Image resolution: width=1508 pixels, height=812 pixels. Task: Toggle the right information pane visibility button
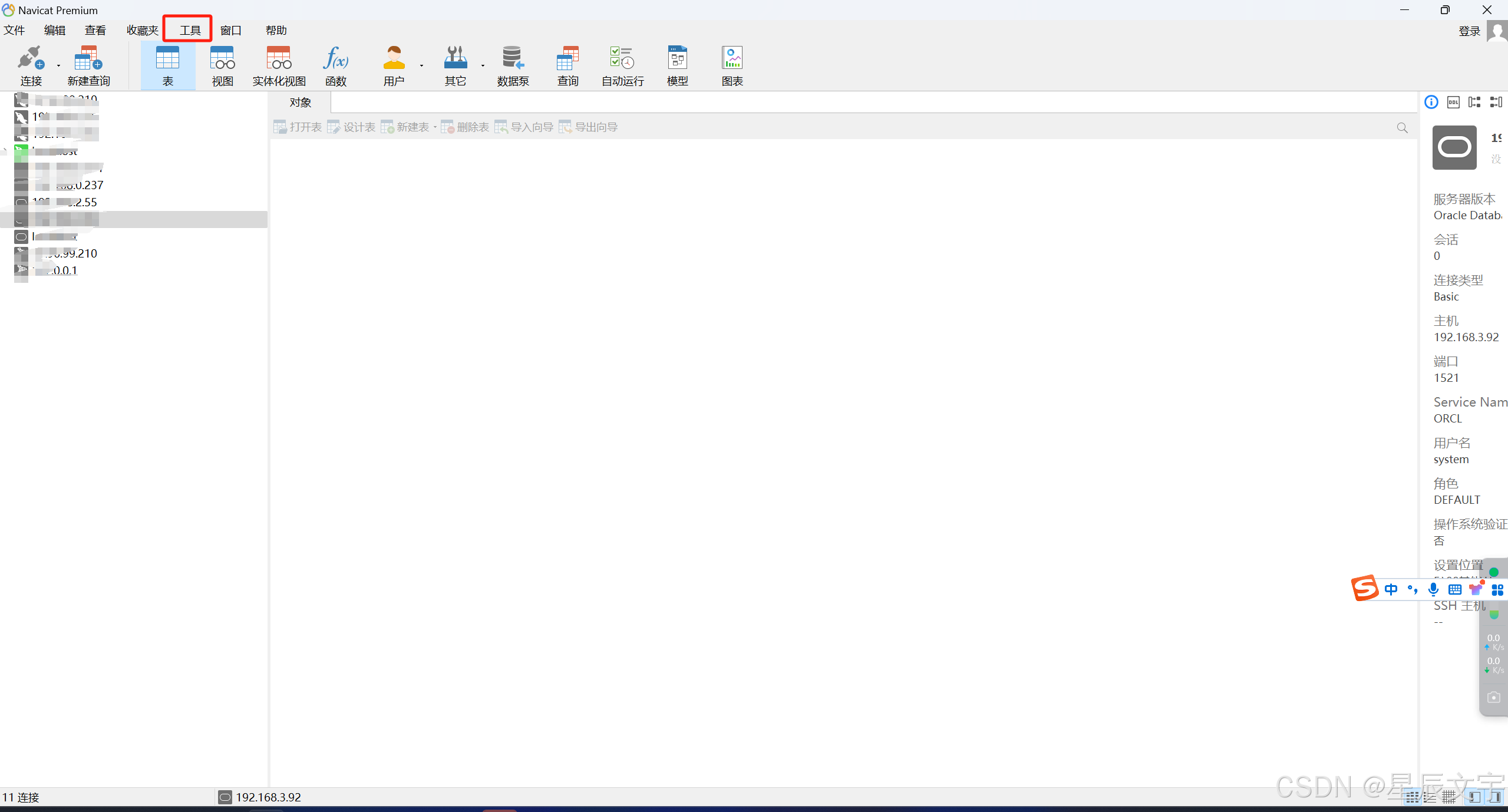(1495, 797)
